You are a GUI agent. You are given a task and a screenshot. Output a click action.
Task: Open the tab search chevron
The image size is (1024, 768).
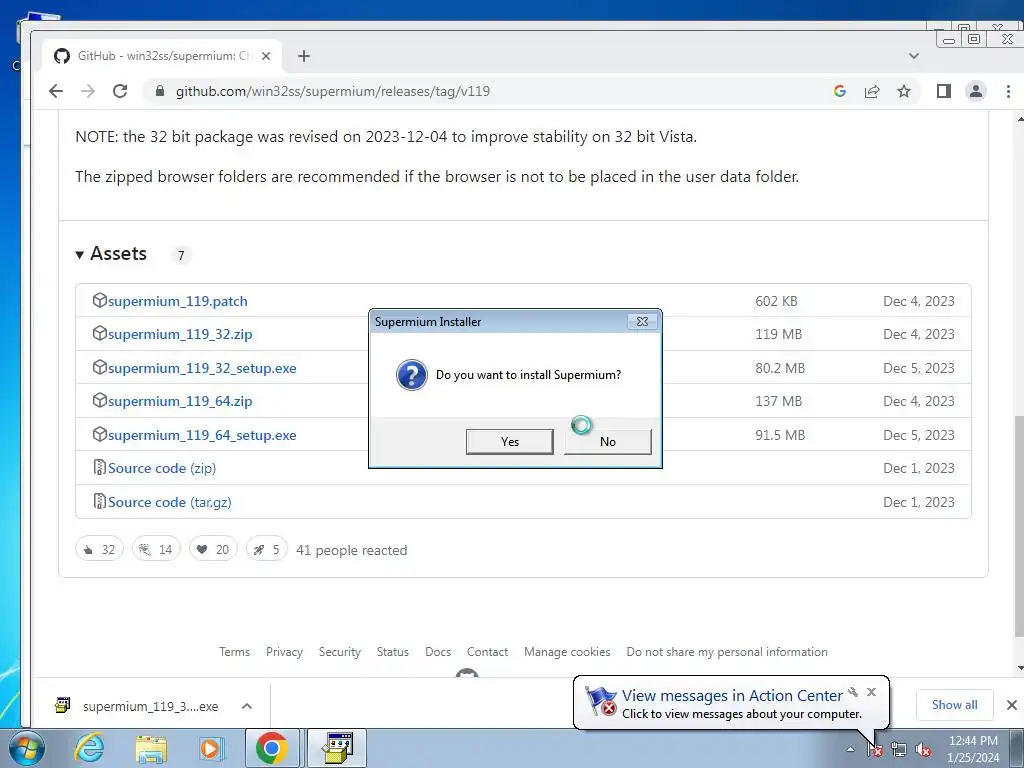tap(914, 56)
